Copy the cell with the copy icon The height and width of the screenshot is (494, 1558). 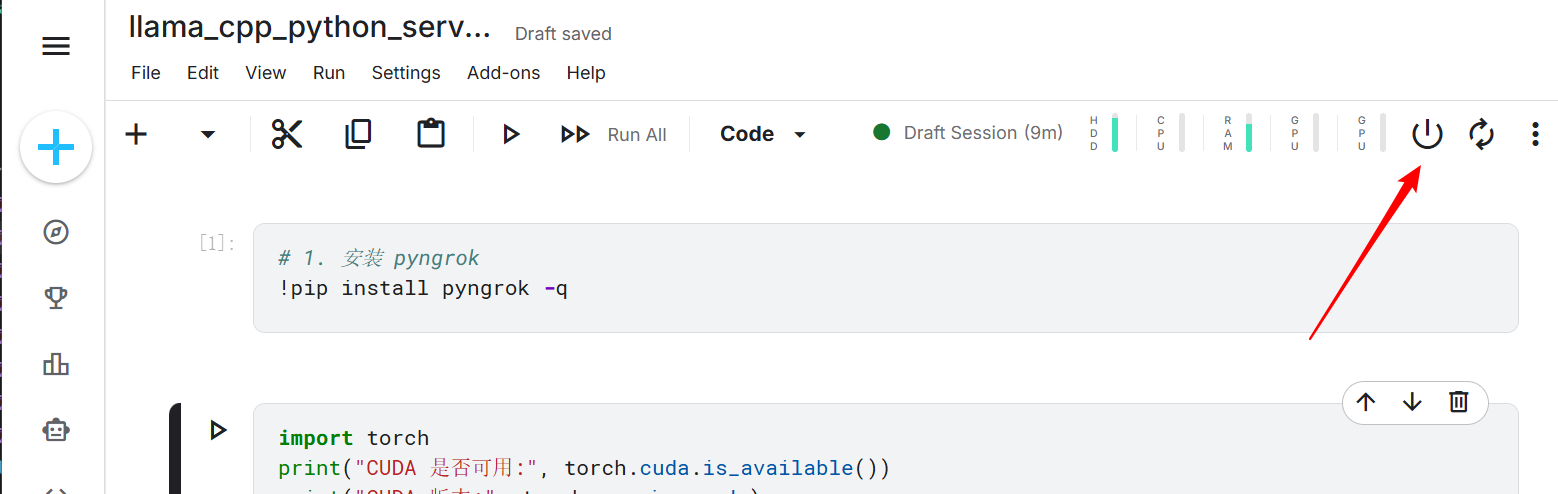click(x=358, y=134)
